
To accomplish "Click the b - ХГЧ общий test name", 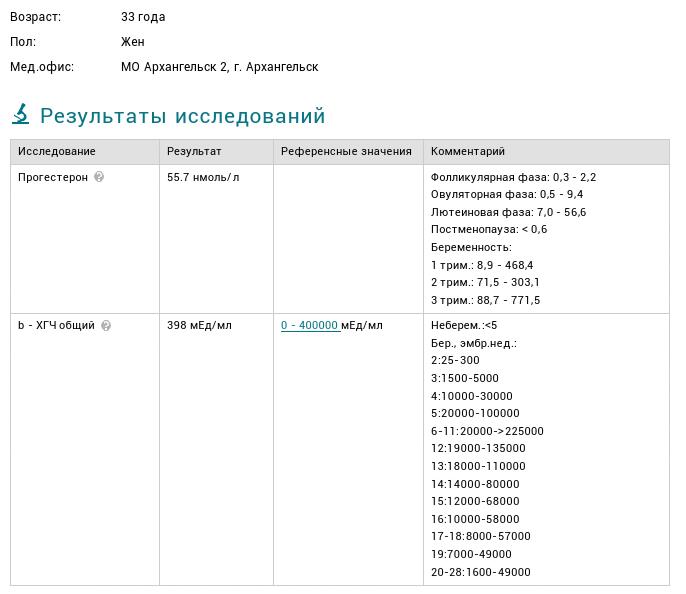I will click(56, 325).
